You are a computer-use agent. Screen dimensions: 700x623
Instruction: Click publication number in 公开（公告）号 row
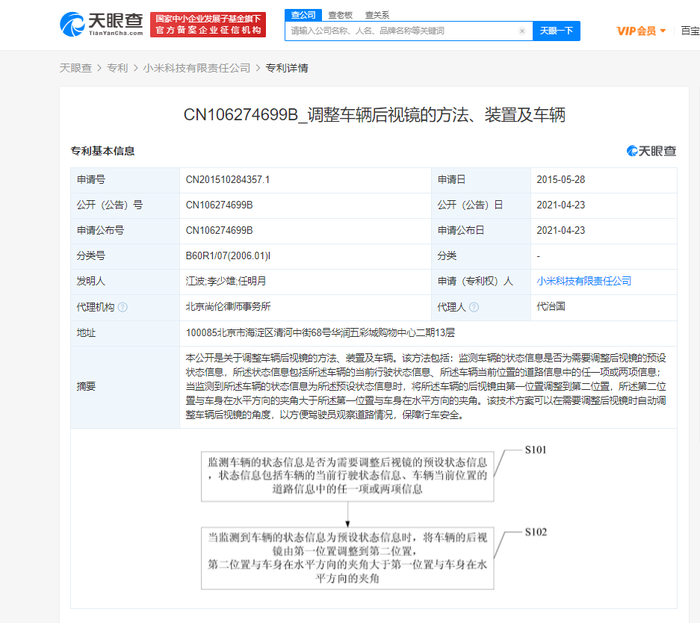pyautogui.click(x=219, y=205)
